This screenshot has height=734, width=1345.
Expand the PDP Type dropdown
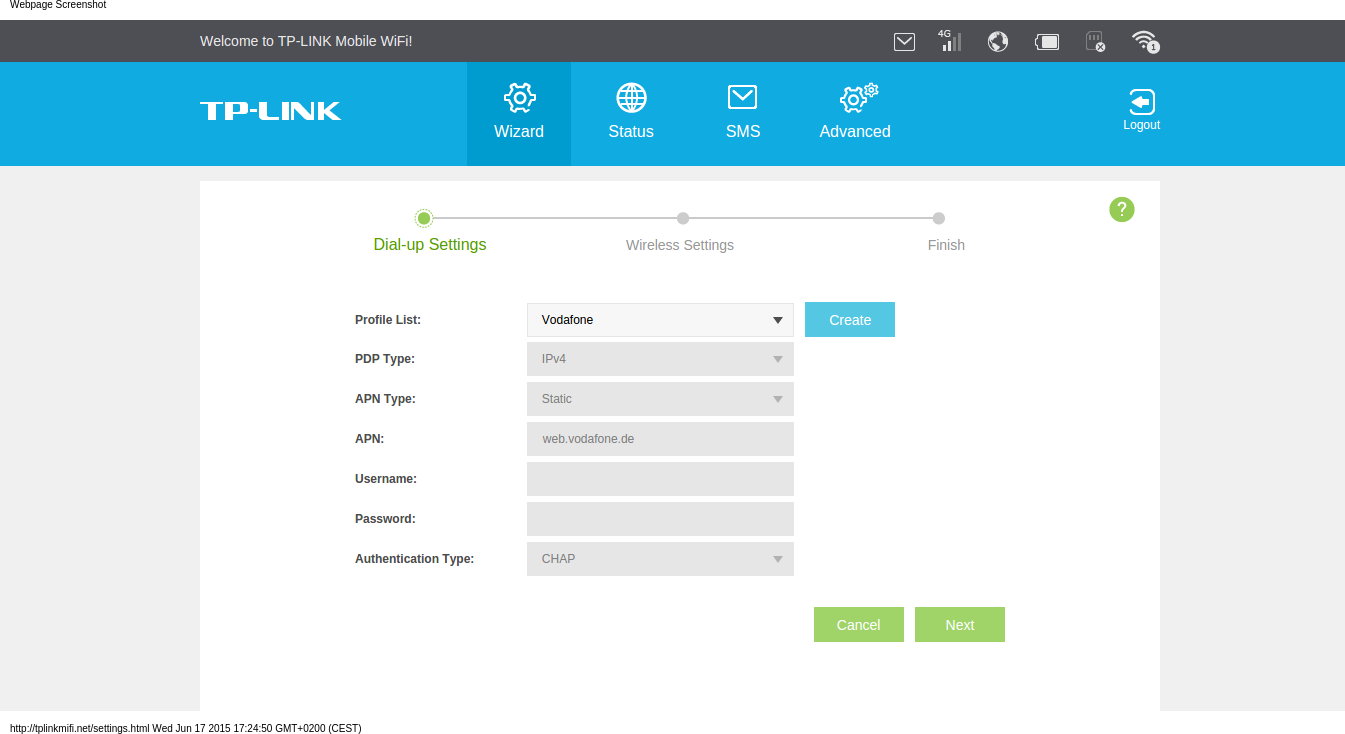(660, 359)
